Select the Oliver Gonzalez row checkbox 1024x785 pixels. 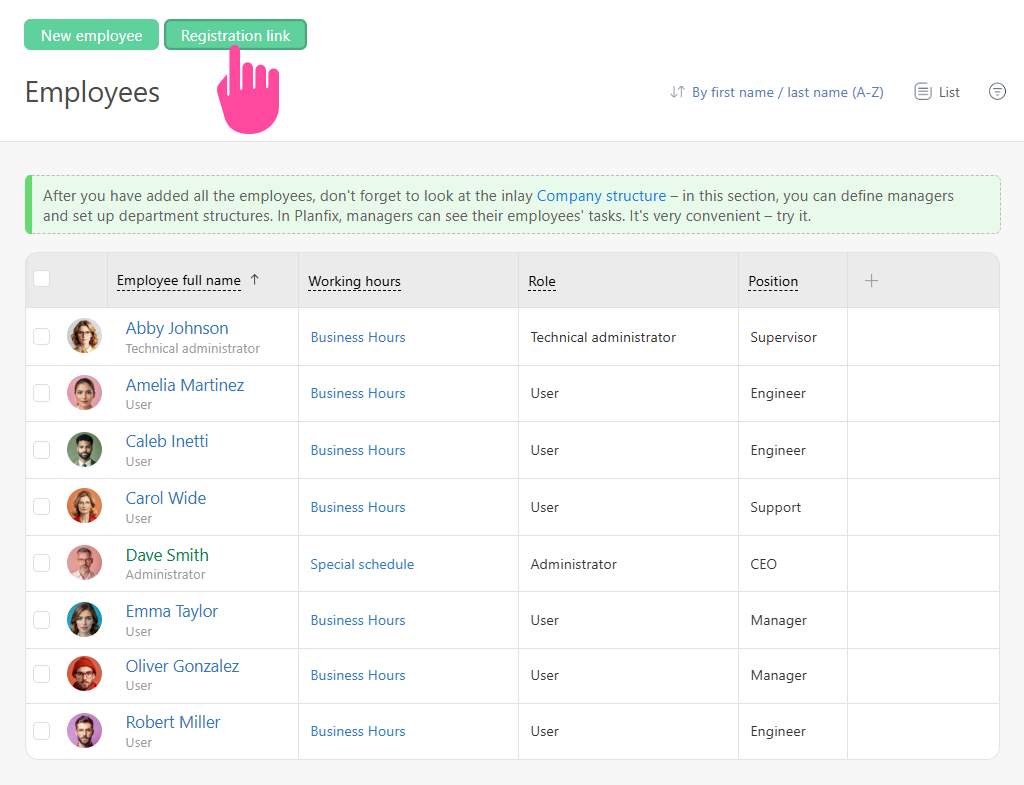pos(42,674)
